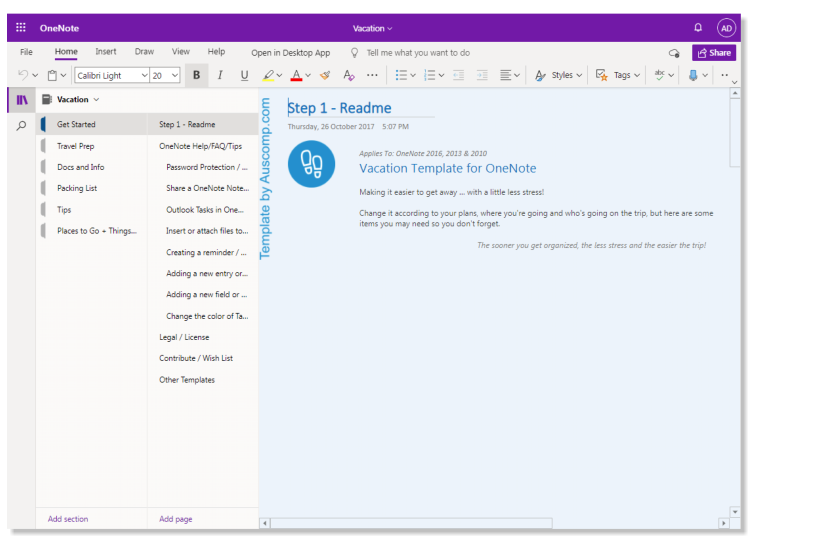This screenshot has width=820, height=560.
Task: Open the notifications bell
Action: pyautogui.click(x=698, y=28)
